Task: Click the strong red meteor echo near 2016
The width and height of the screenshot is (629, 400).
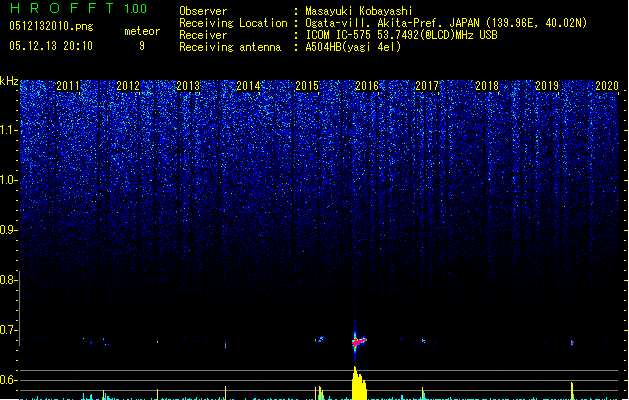Action: [359, 342]
